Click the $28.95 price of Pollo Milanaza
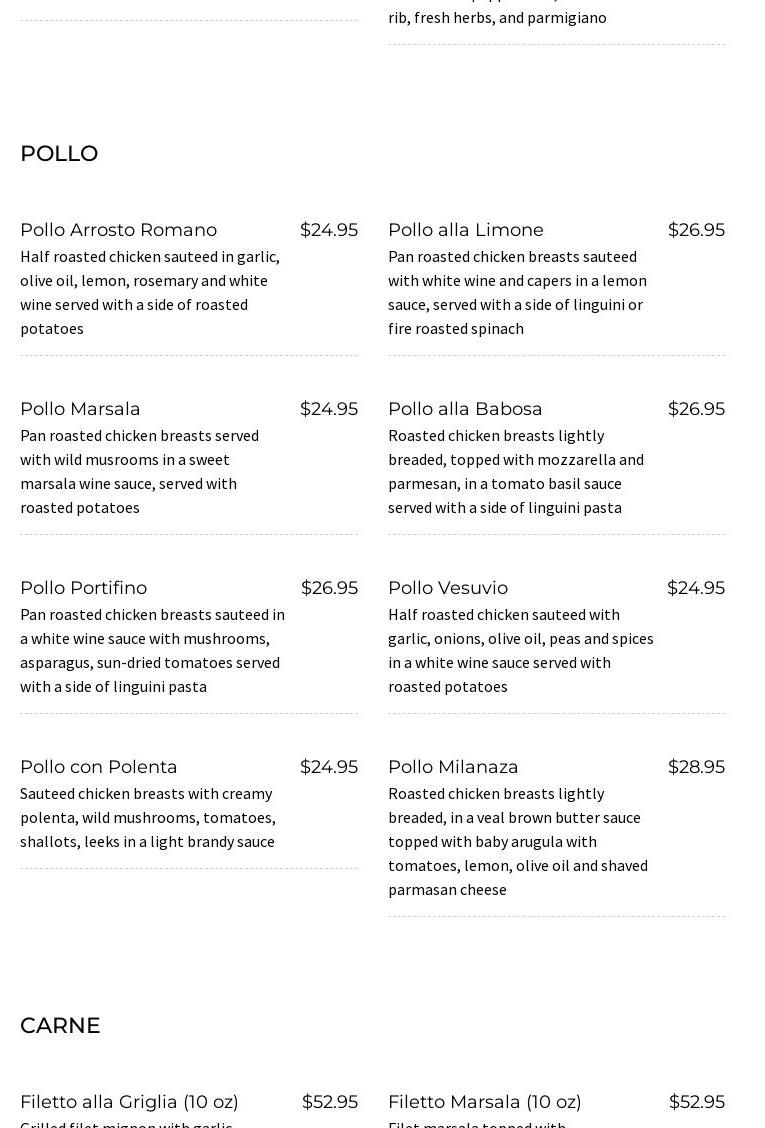This screenshot has width=765, height=1128. click(x=696, y=767)
